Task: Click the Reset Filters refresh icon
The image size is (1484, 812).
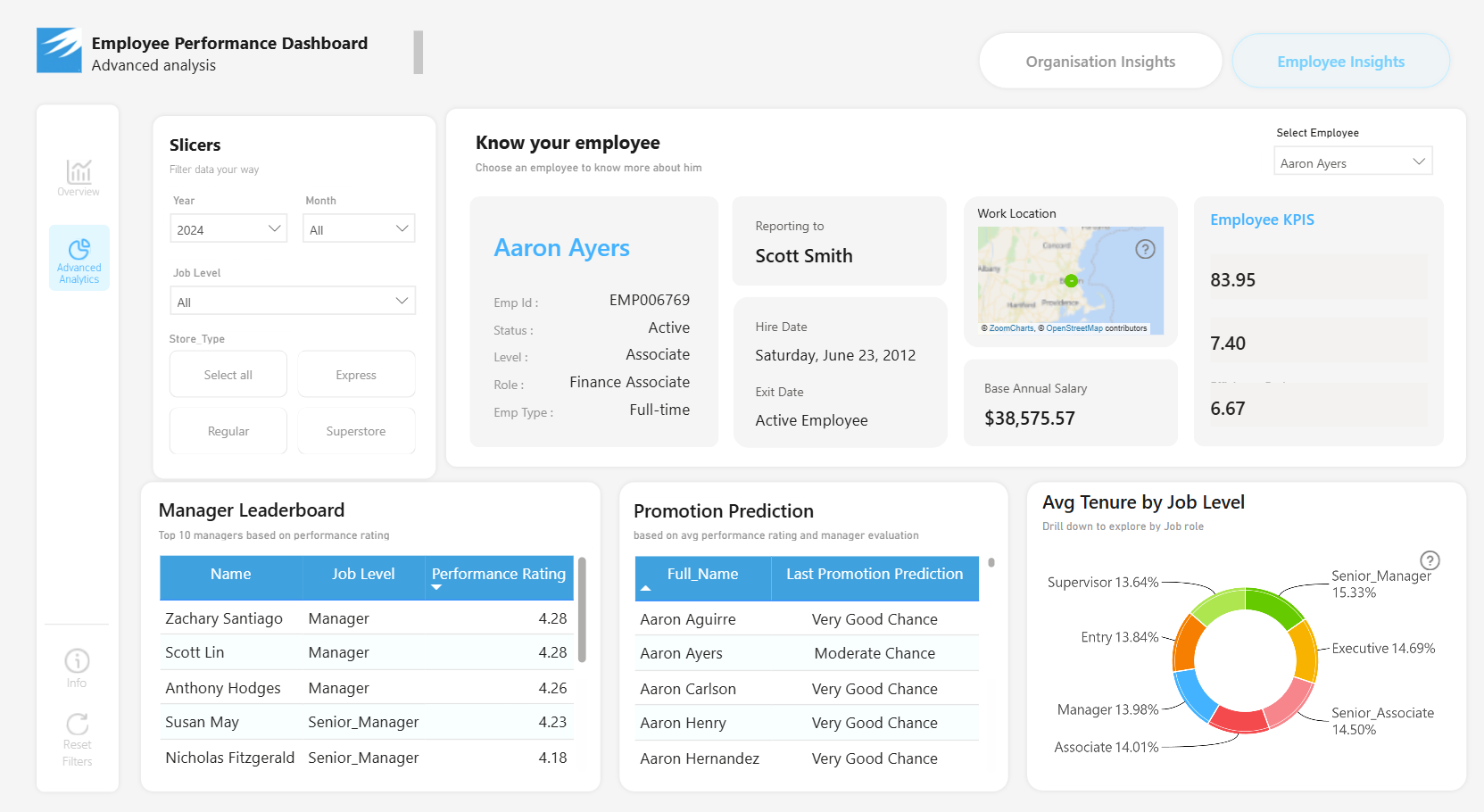Action: click(x=77, y=723)
